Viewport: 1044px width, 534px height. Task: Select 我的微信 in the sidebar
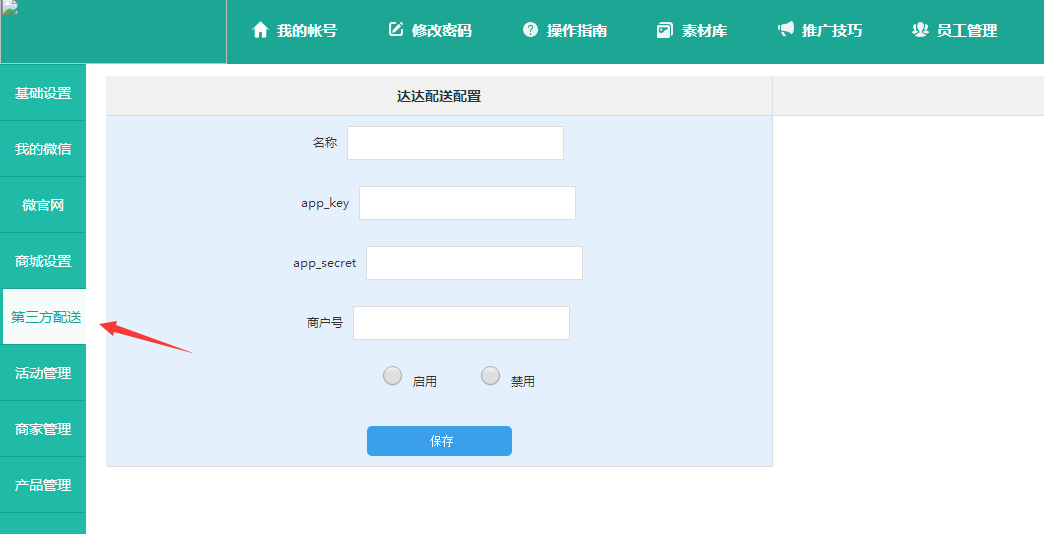(43, 149)
